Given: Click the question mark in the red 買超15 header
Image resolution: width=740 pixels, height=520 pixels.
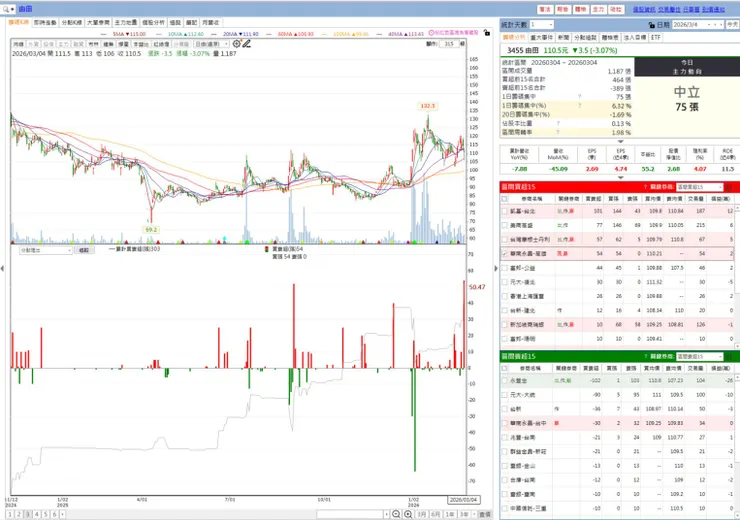Looking at the screenshot, I should [645, 187].
